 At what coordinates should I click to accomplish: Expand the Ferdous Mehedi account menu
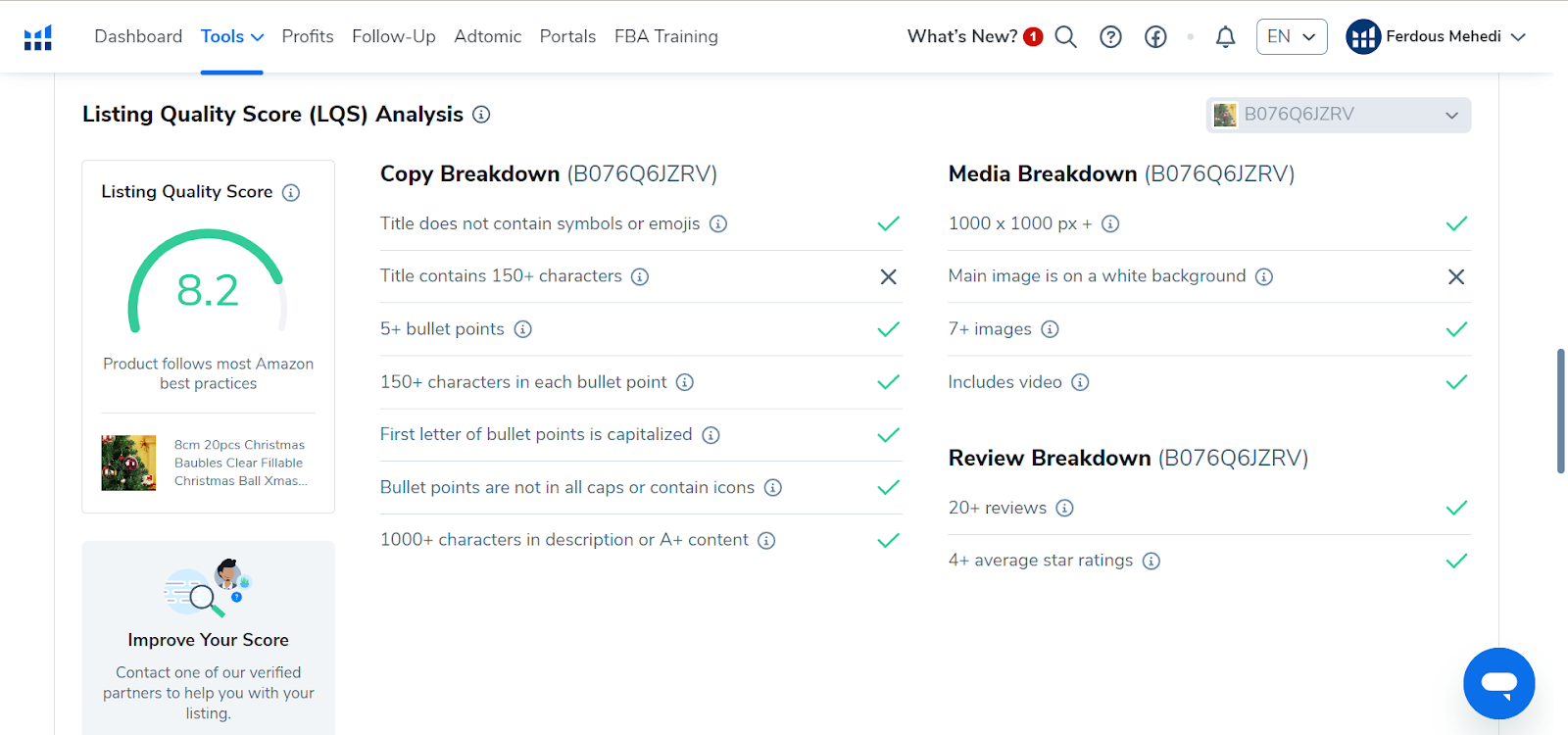tap(1456, 37)
